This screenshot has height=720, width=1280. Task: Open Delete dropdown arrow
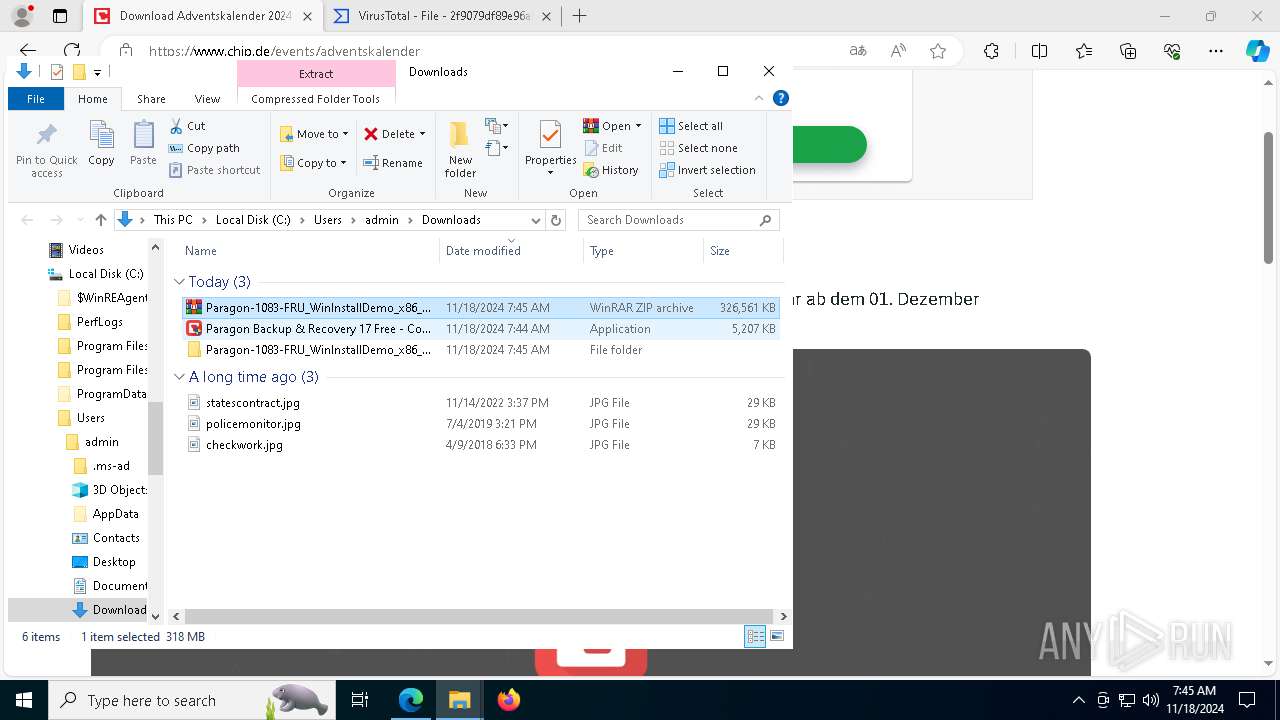click(x=422, y=134)
